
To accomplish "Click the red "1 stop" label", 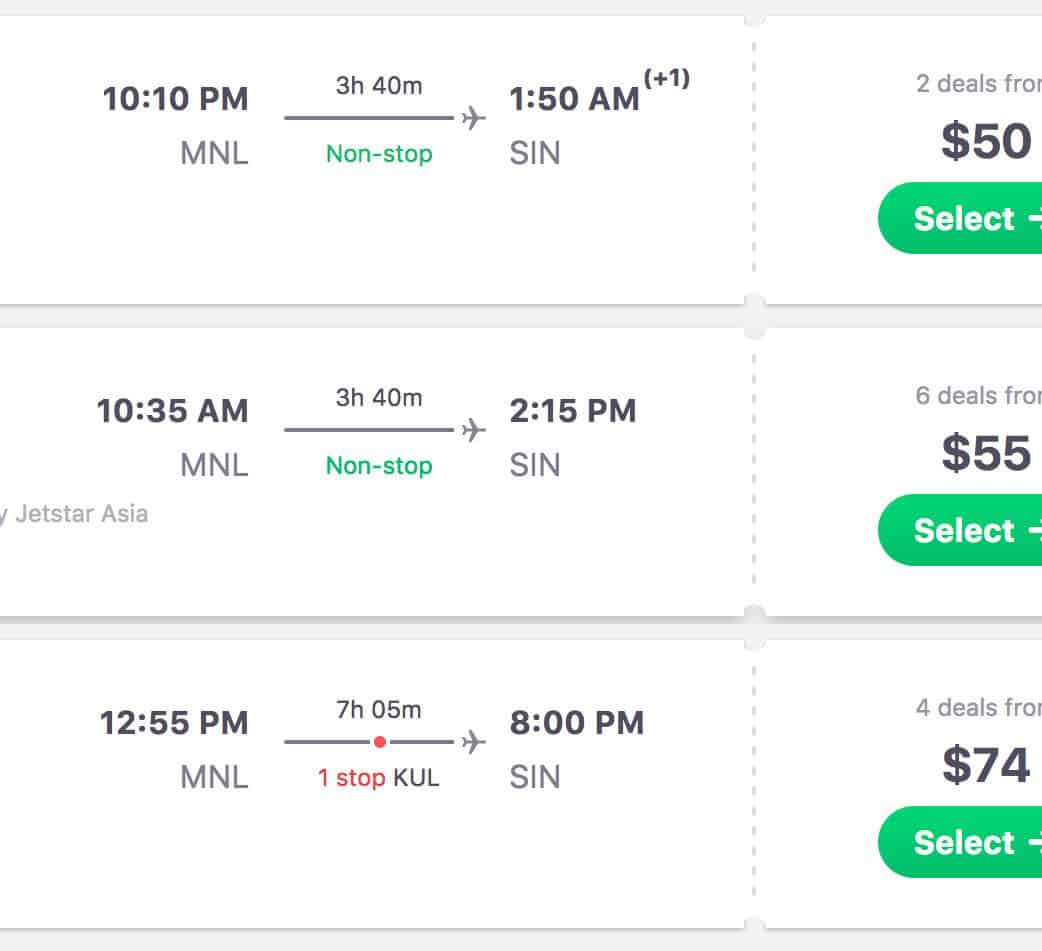I will (x=351, y=778).
